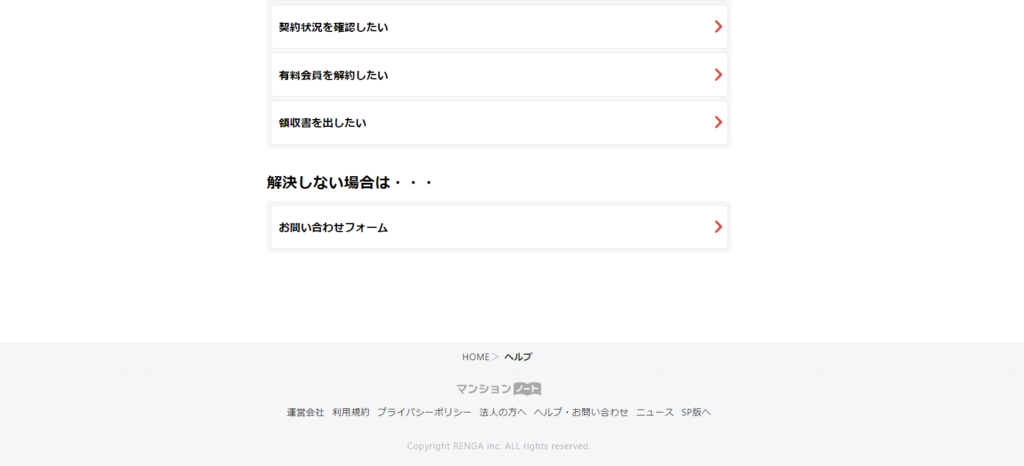This screenshot has height=466, width=1024.
Task: Open the 契約状況を確認したい help item
Action: [x=499, y=27]
